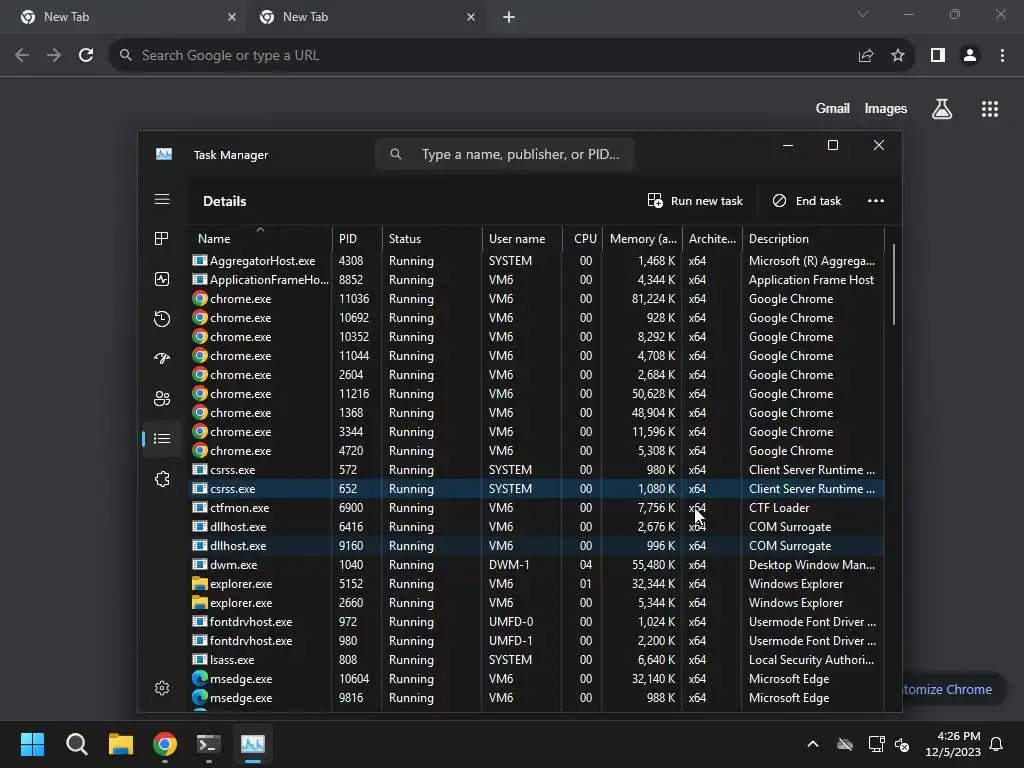Viewport: 1024px width, 768px height.
Task: Click End task button
Action: coord(807,200)
